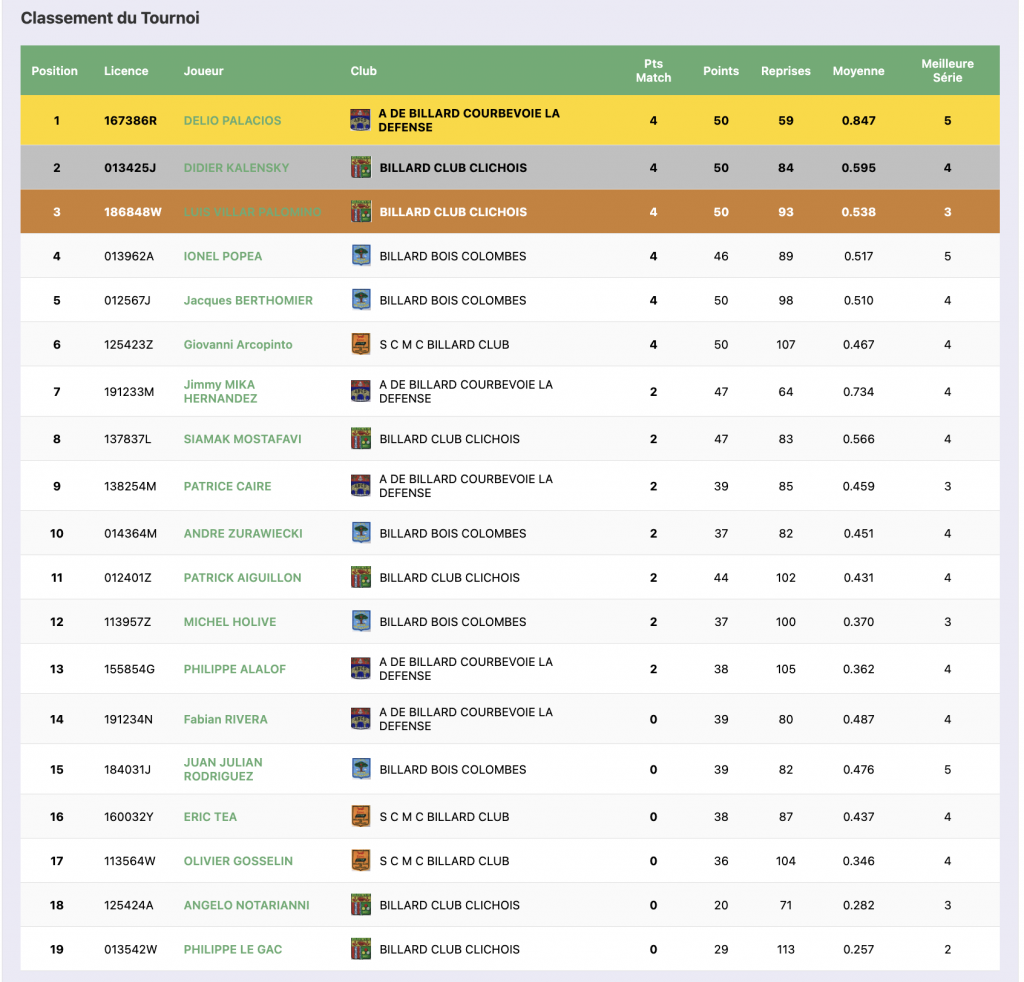Screen dimensions: 1024x982
Task: Click Billard Club Clichois logo in Didier Kalensky row
Action: pos(361,167)
